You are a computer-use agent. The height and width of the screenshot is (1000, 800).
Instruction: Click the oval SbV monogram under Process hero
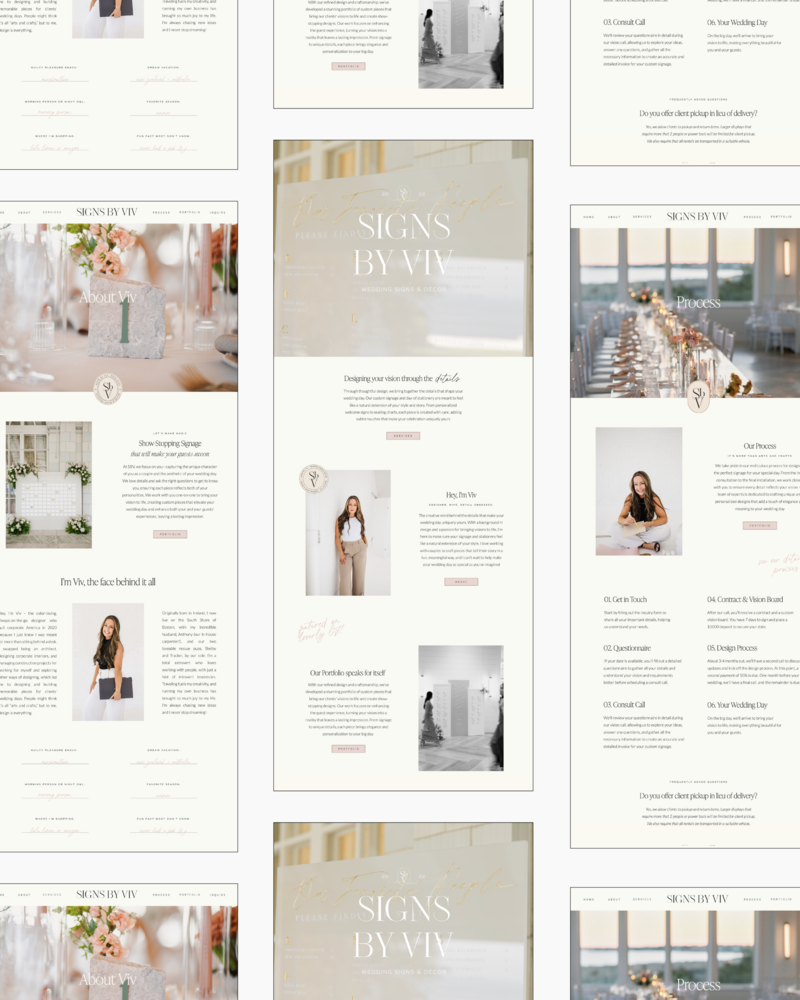point(699,397)
